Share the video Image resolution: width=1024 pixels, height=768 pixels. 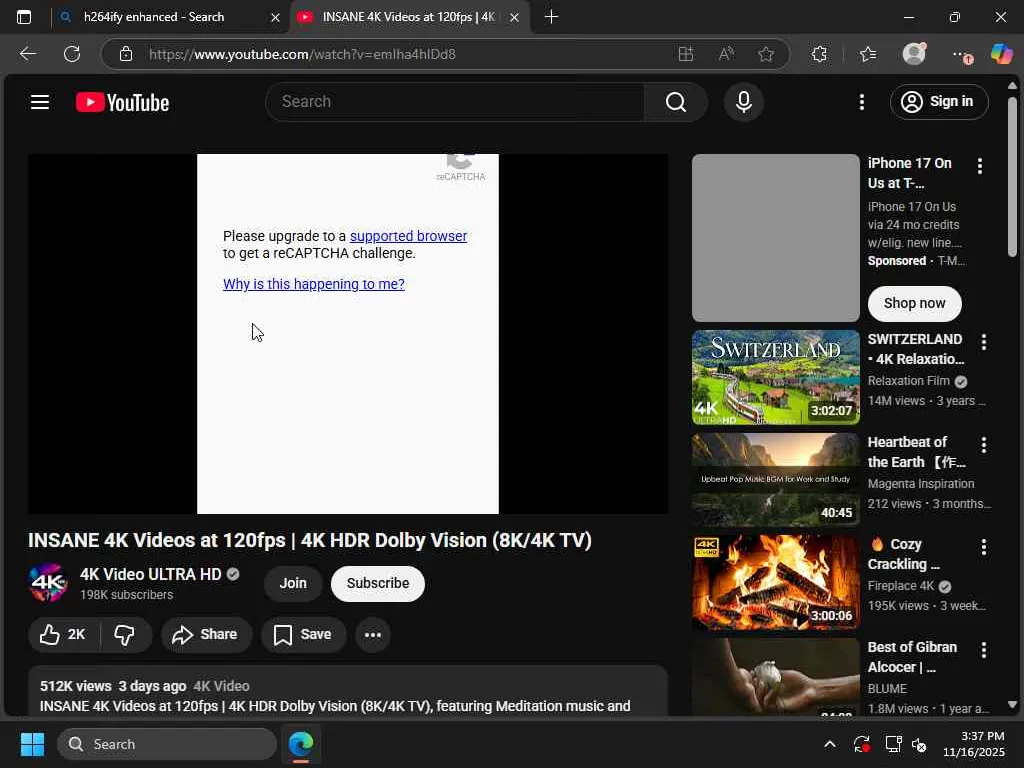click(206, 635)
